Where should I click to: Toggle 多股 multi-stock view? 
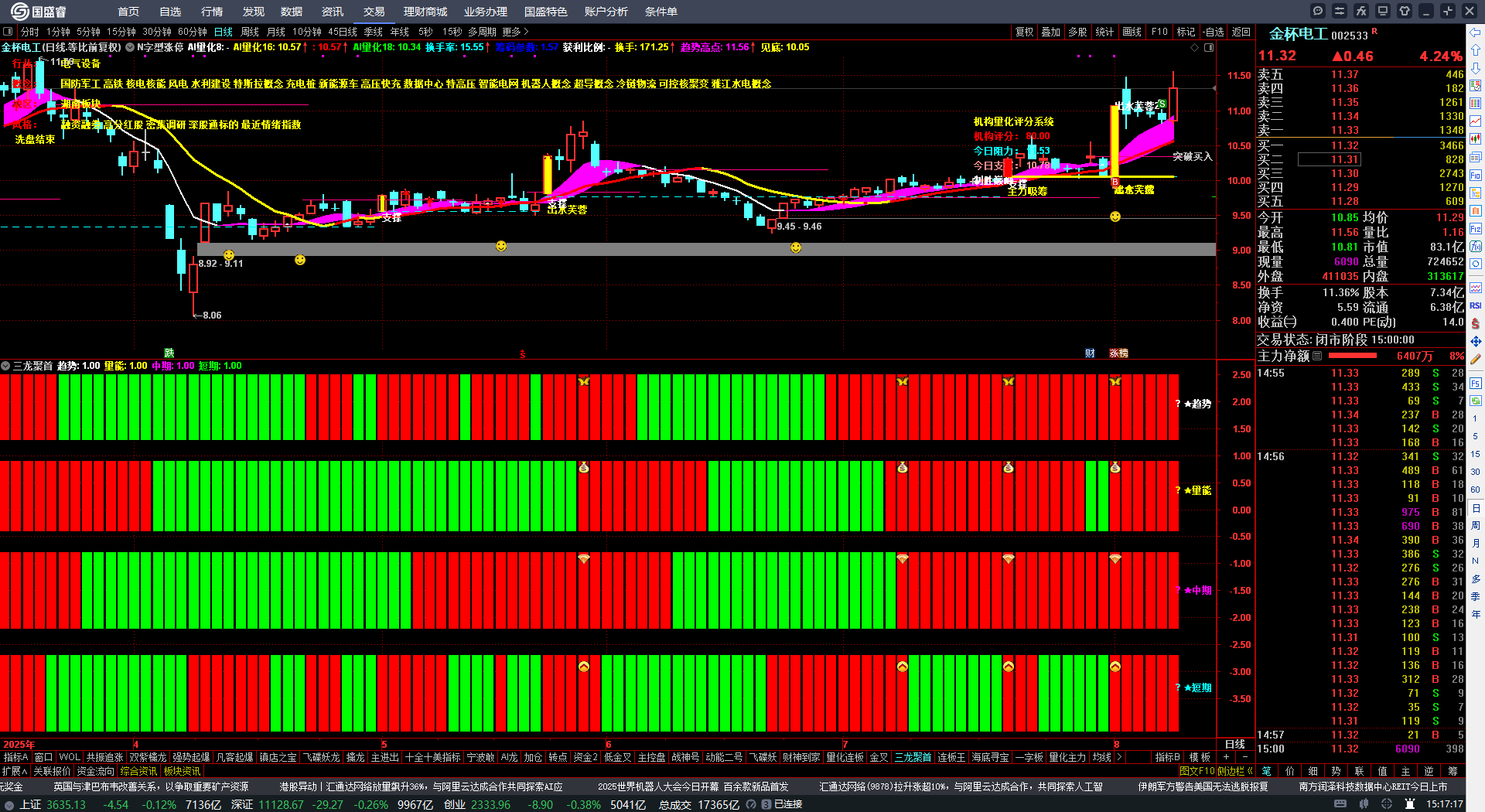tap(1077, 32)
